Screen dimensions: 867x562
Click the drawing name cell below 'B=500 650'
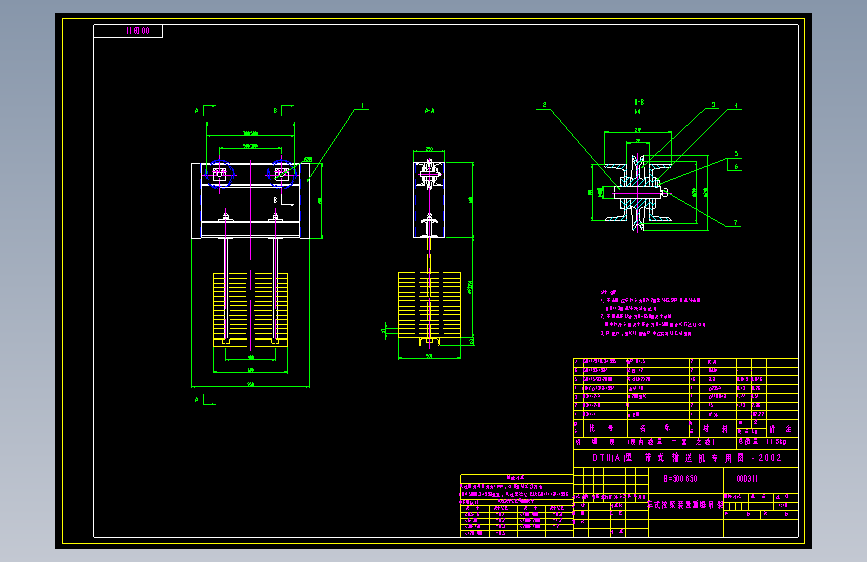point(686,504)
